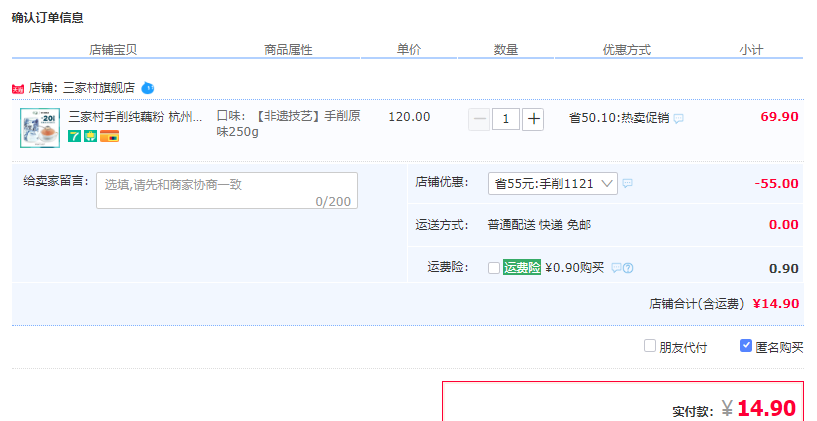Open the 省55元:手削1121 store discount dropdown
Viewport: 817px width, 421px height.
(553, 183)
